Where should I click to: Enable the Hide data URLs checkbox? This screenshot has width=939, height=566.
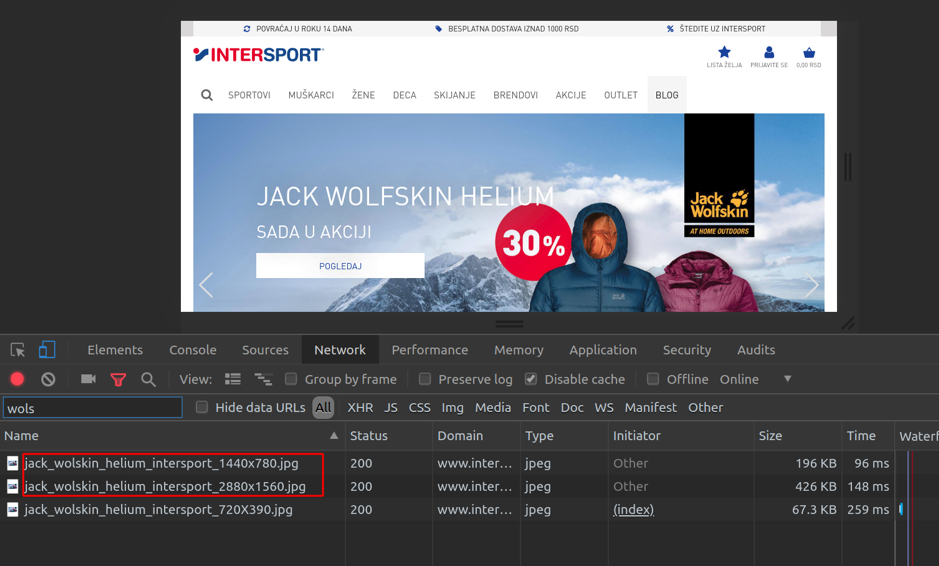coord(202,407)
